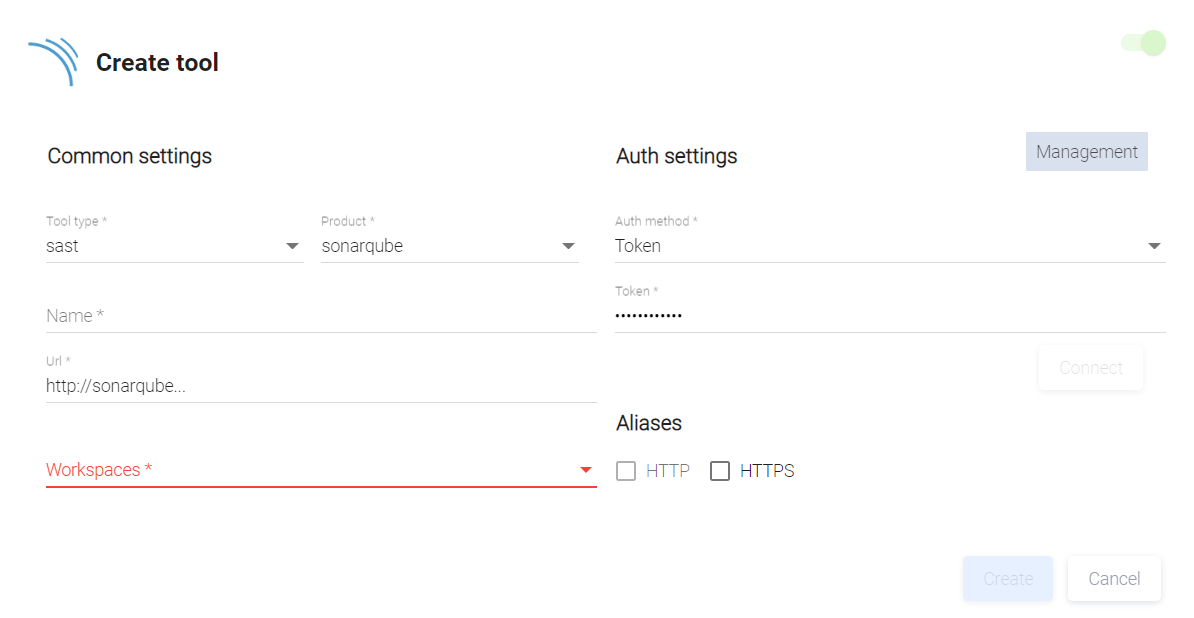Select the Token password field
This screenshot has height=618, width=1194.
coord(888,316)
